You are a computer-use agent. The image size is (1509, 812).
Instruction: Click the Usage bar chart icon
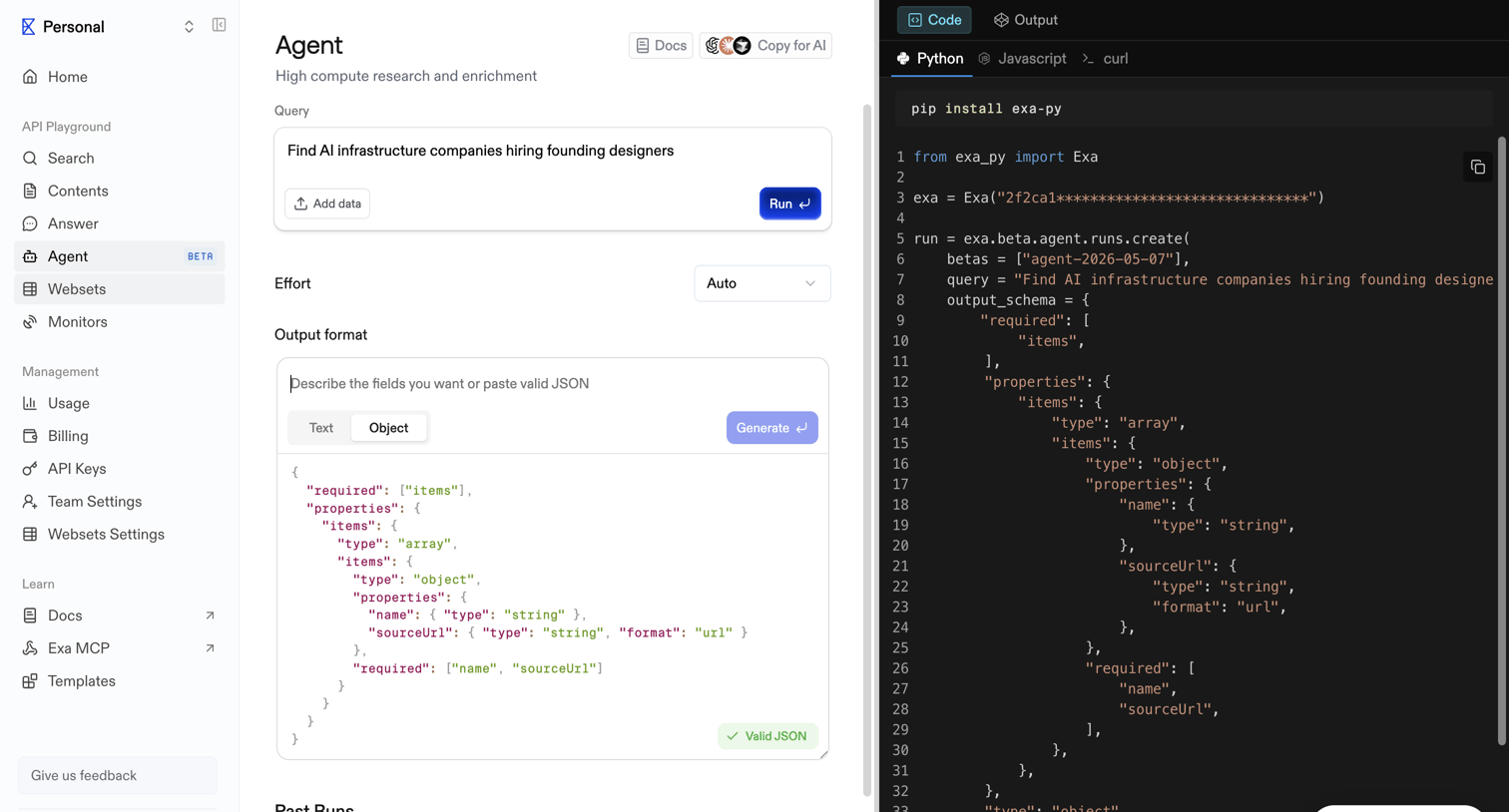click(x=30, y=404)
